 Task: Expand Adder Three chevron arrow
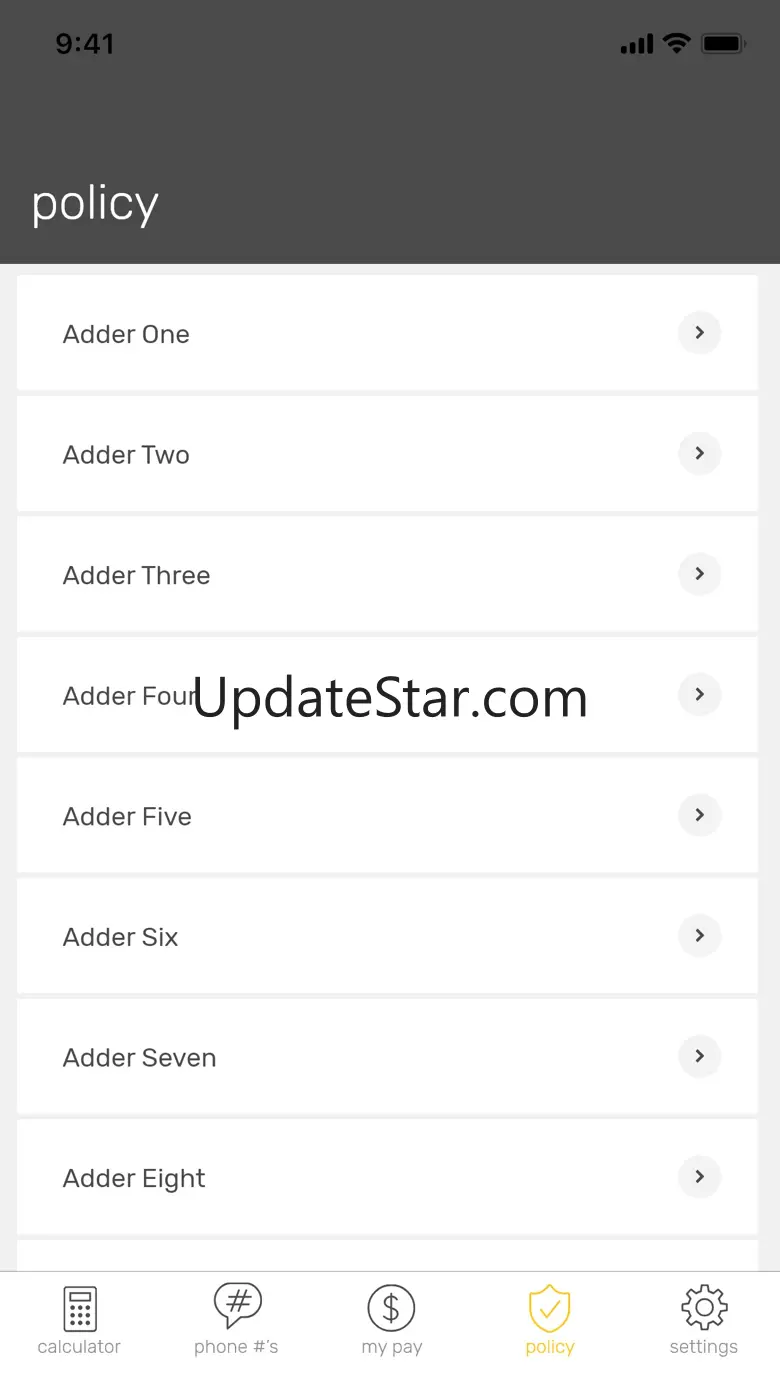tap(700, 573)
